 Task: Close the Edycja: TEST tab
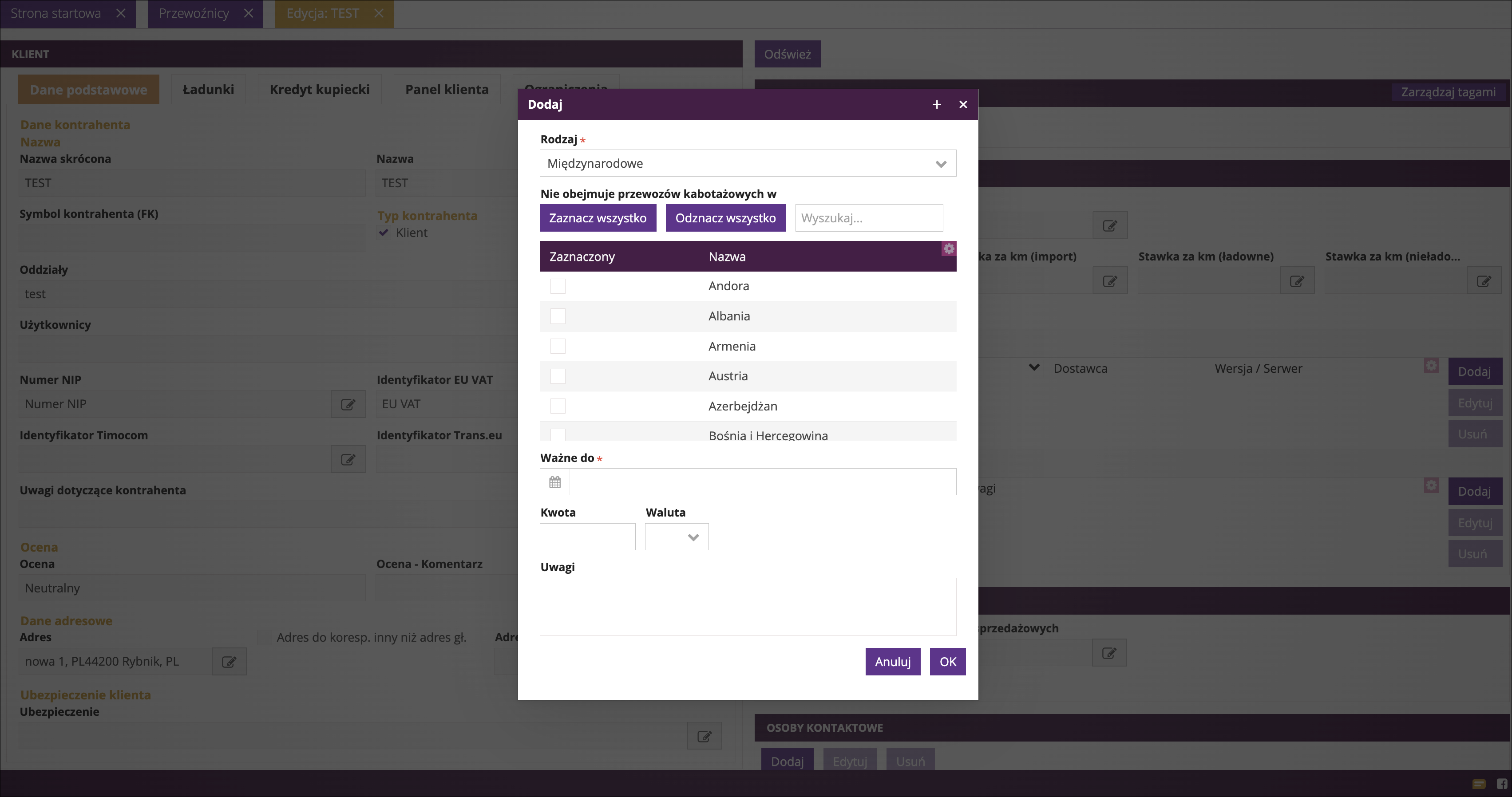(379, 13)
